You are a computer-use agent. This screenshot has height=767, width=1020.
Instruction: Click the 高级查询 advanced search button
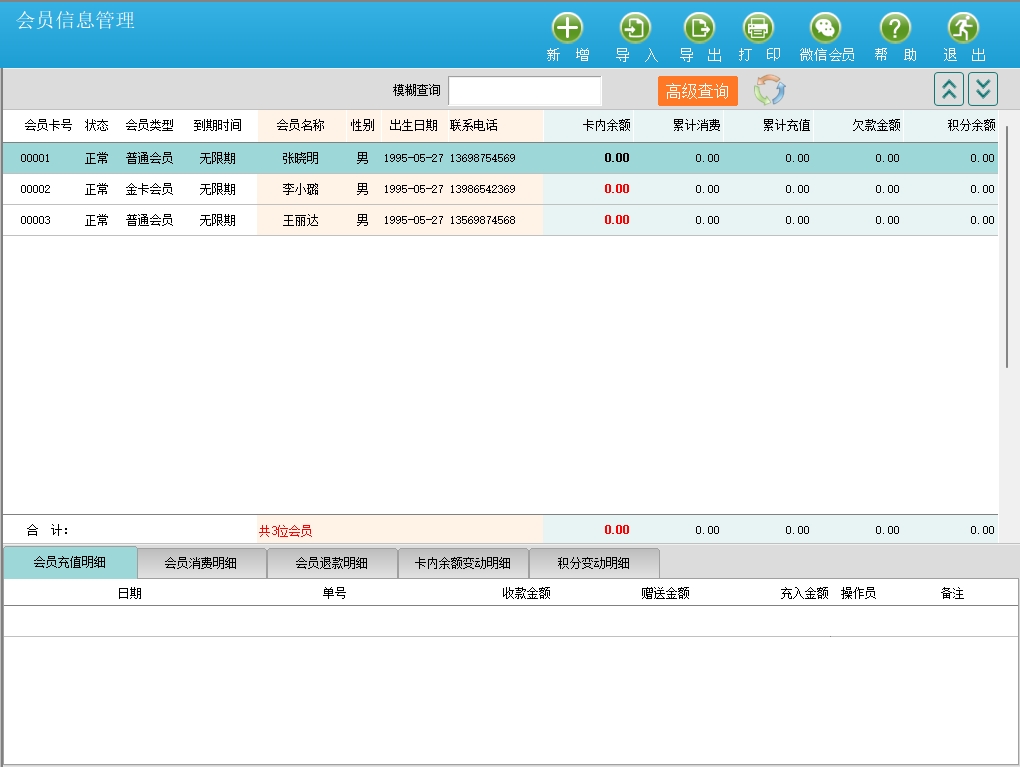pos(697,91)
